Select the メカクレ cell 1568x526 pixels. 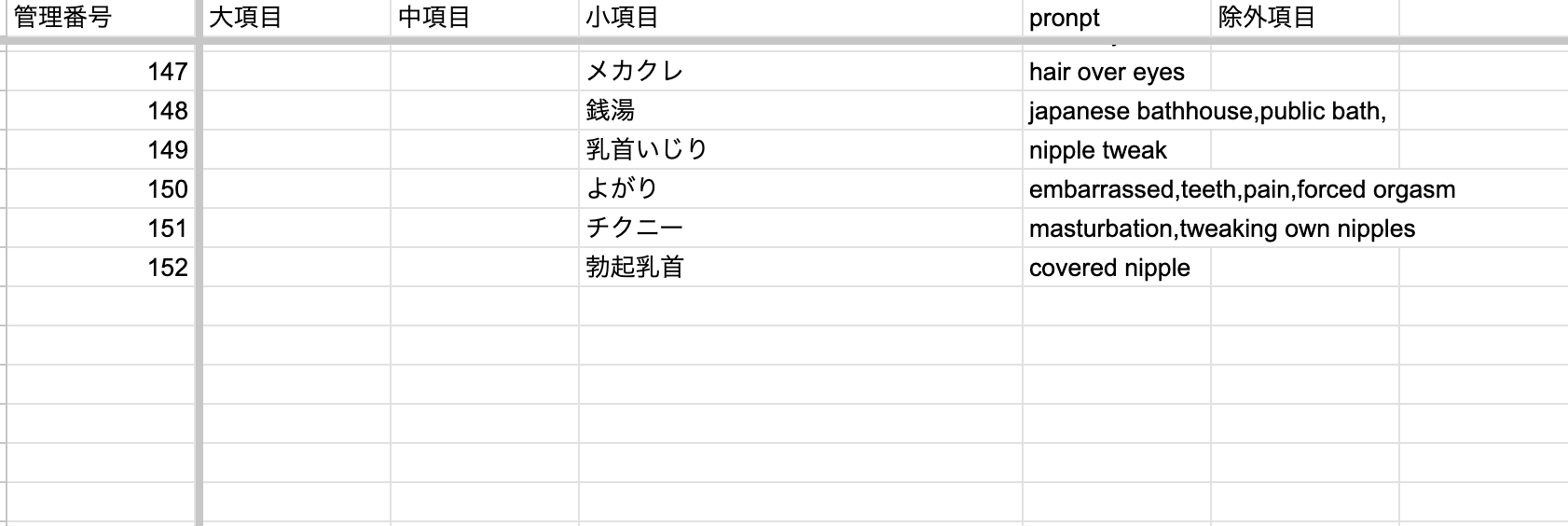tap(799, 72)
